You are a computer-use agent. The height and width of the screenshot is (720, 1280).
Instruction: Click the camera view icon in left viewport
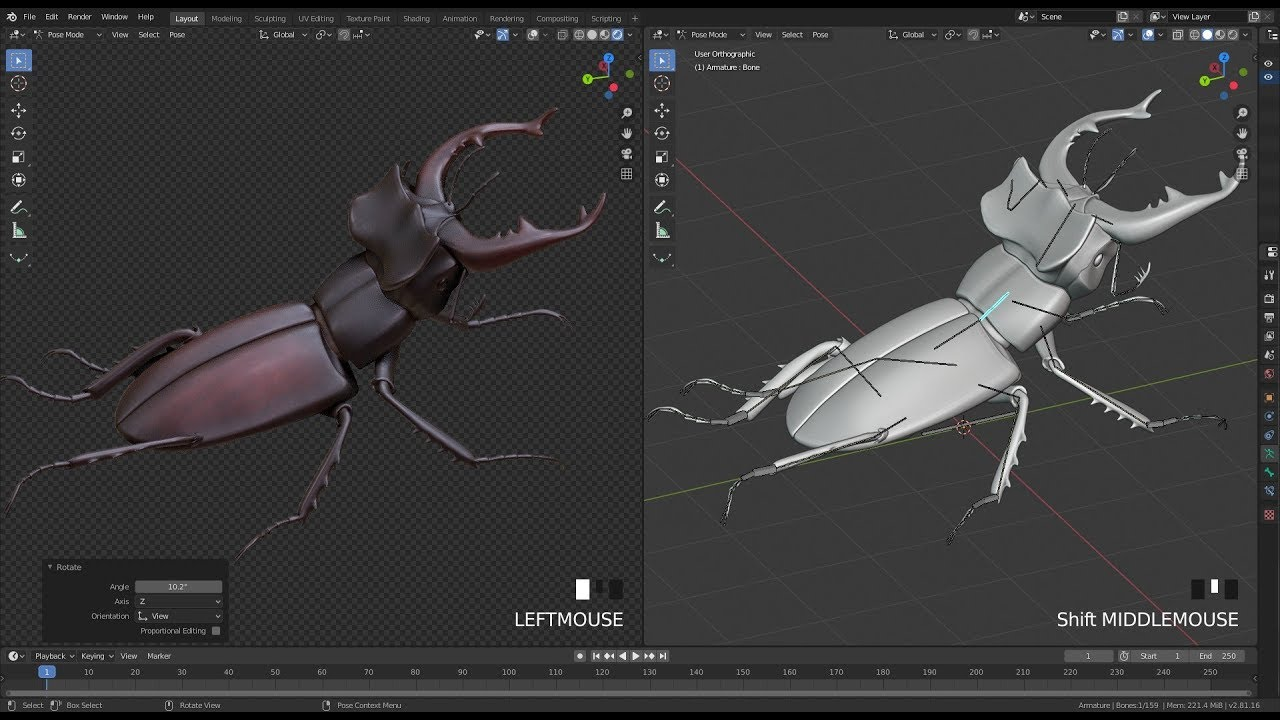[x=627, y=153]
